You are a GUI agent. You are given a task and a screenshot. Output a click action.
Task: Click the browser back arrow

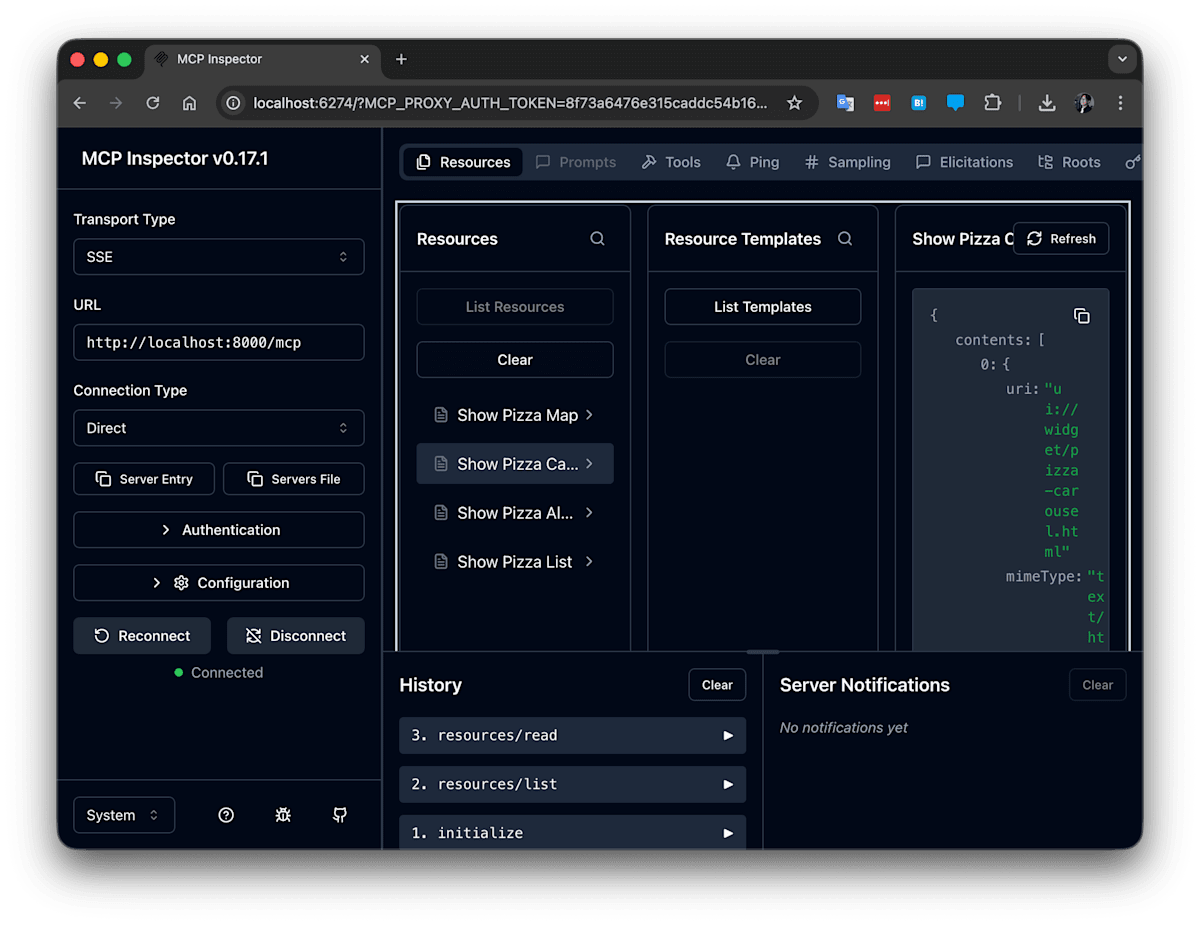pos(80,103)
